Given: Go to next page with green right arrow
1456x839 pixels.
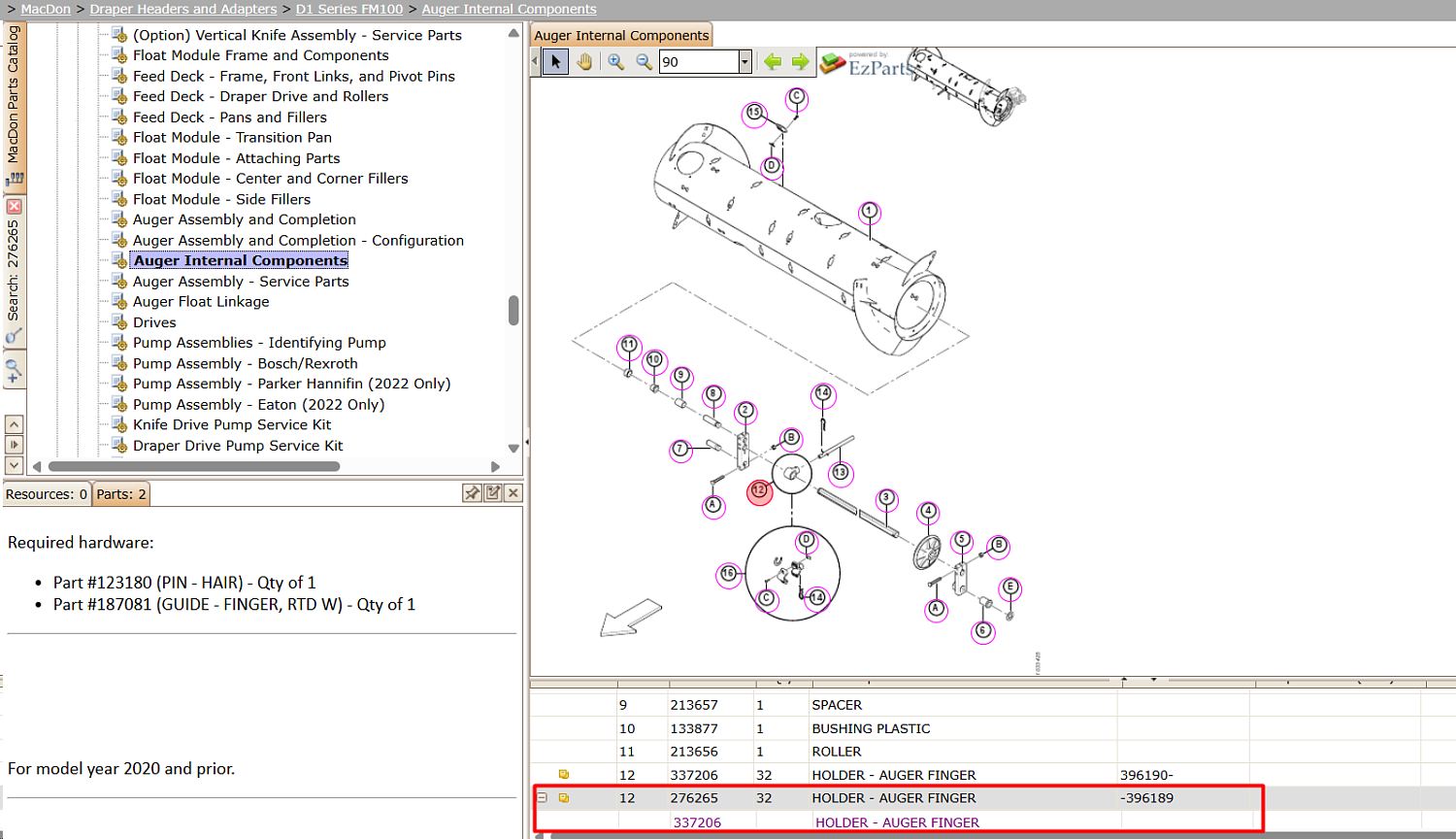Looking at the screenshot, I should point(800,61).
